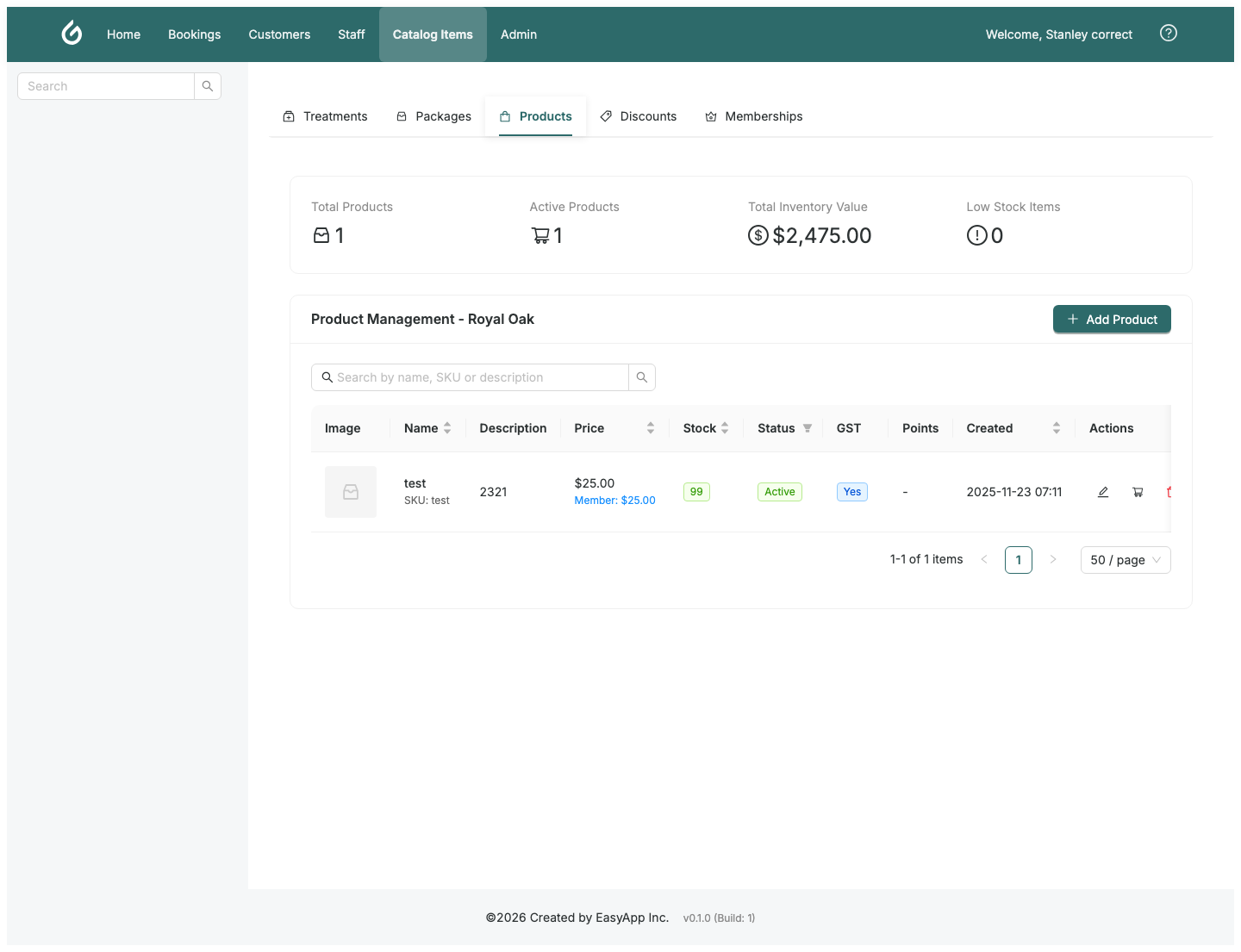Switch to the Packages tab
This screenshot has width=1241, height=952.
433,116
